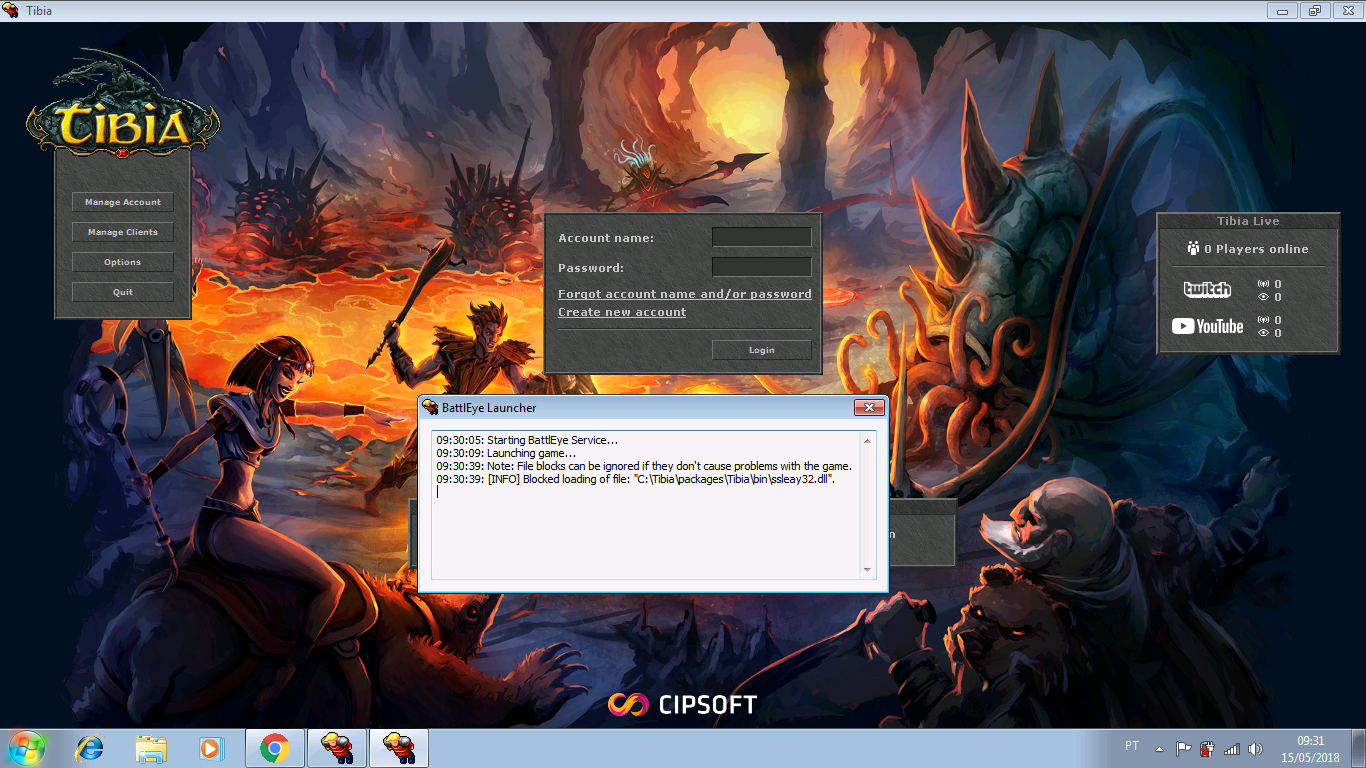Click the Forgot account name and/or password link
This screenshot has height=768, width=1366.
click(684, 294)
